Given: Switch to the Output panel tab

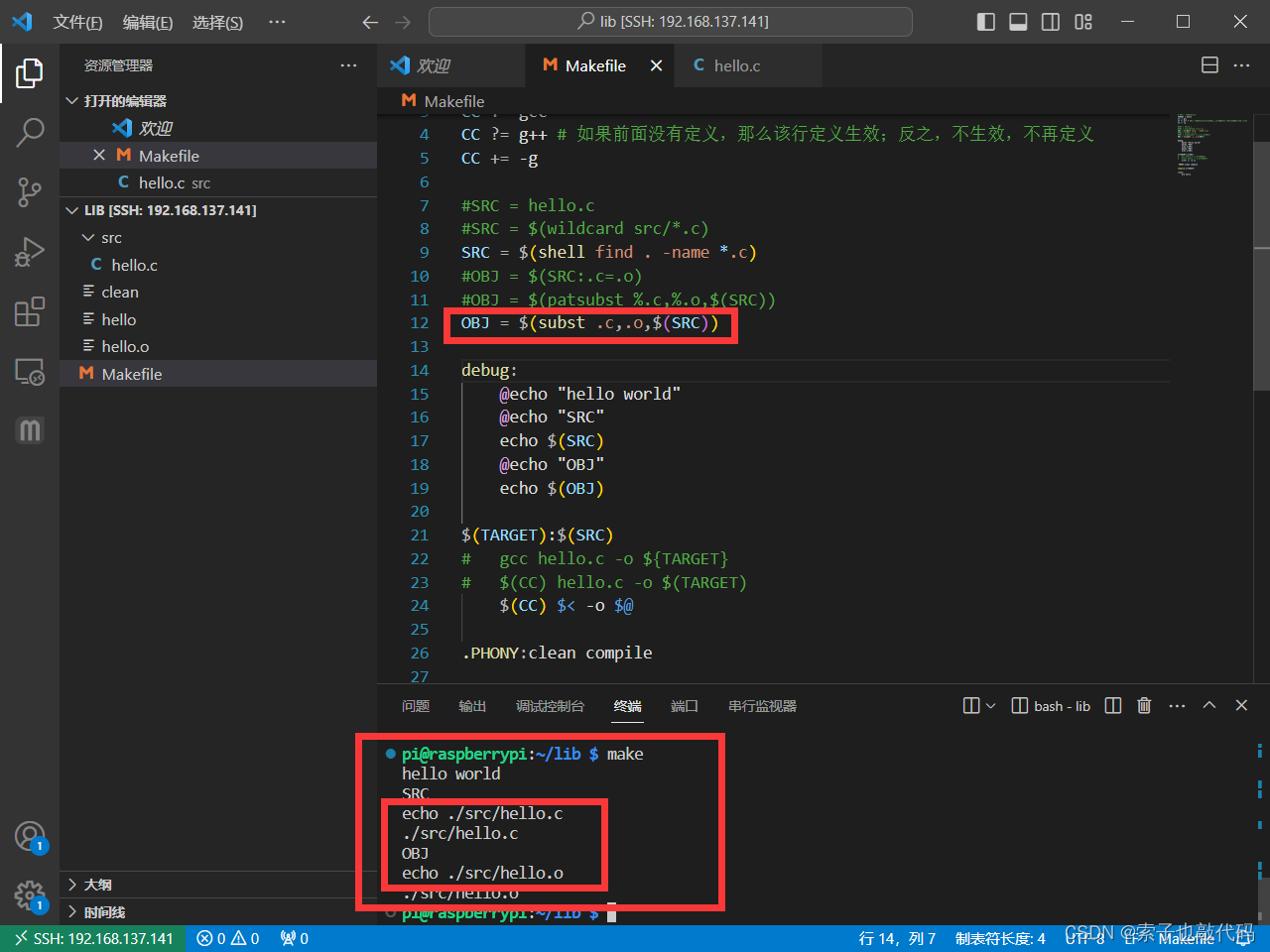Looking at the screenshot, I should coord(472,706).
